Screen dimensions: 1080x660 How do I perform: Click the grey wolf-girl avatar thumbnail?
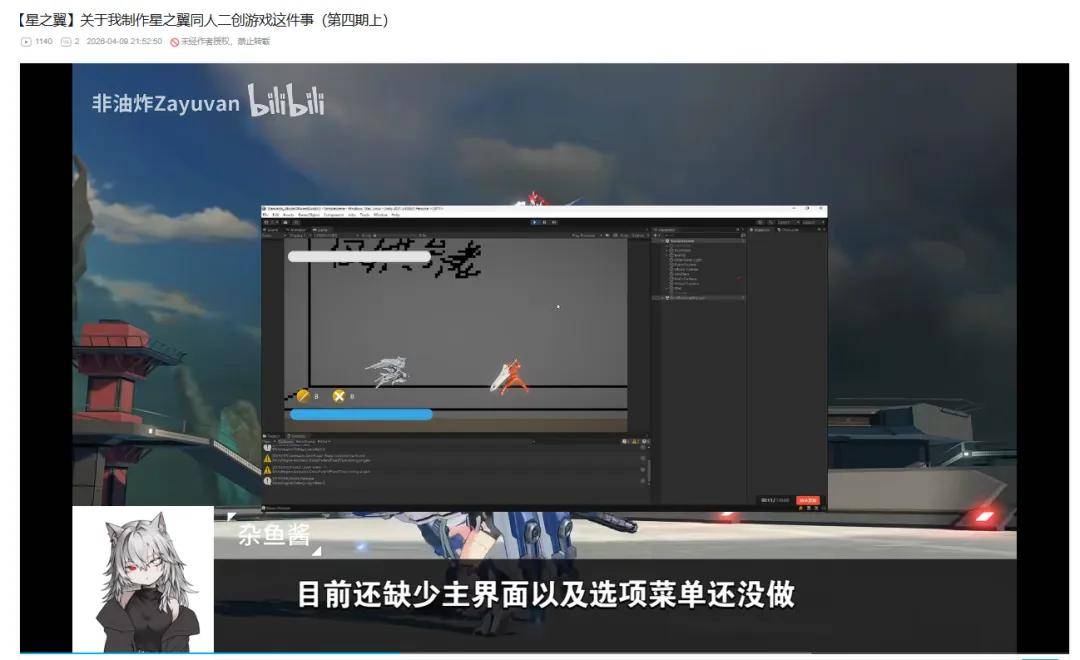click(143, 580)
